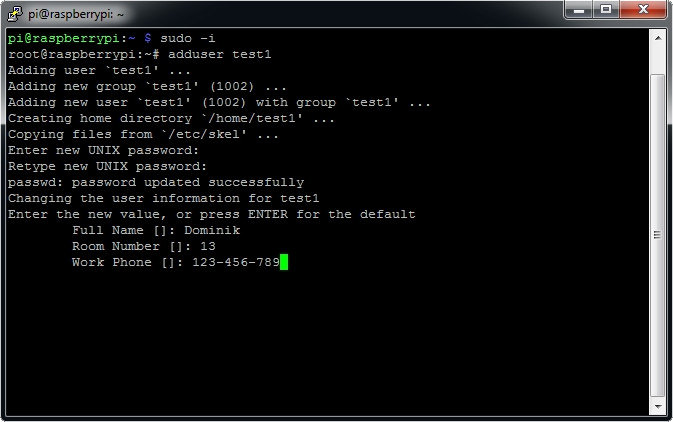Click the 'sudo -i' command text
673x422 pixels.
(188, 38)
